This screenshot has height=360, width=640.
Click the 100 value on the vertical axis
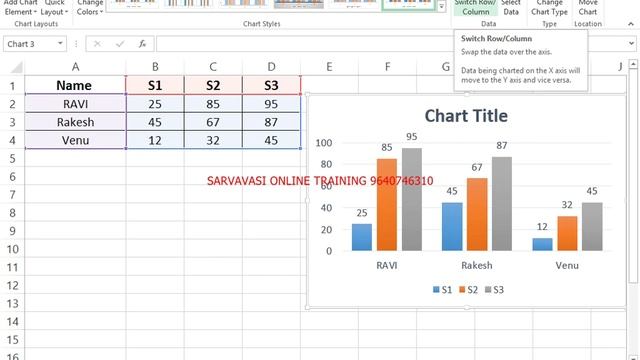pyautogui.click(x=324, y=143)
